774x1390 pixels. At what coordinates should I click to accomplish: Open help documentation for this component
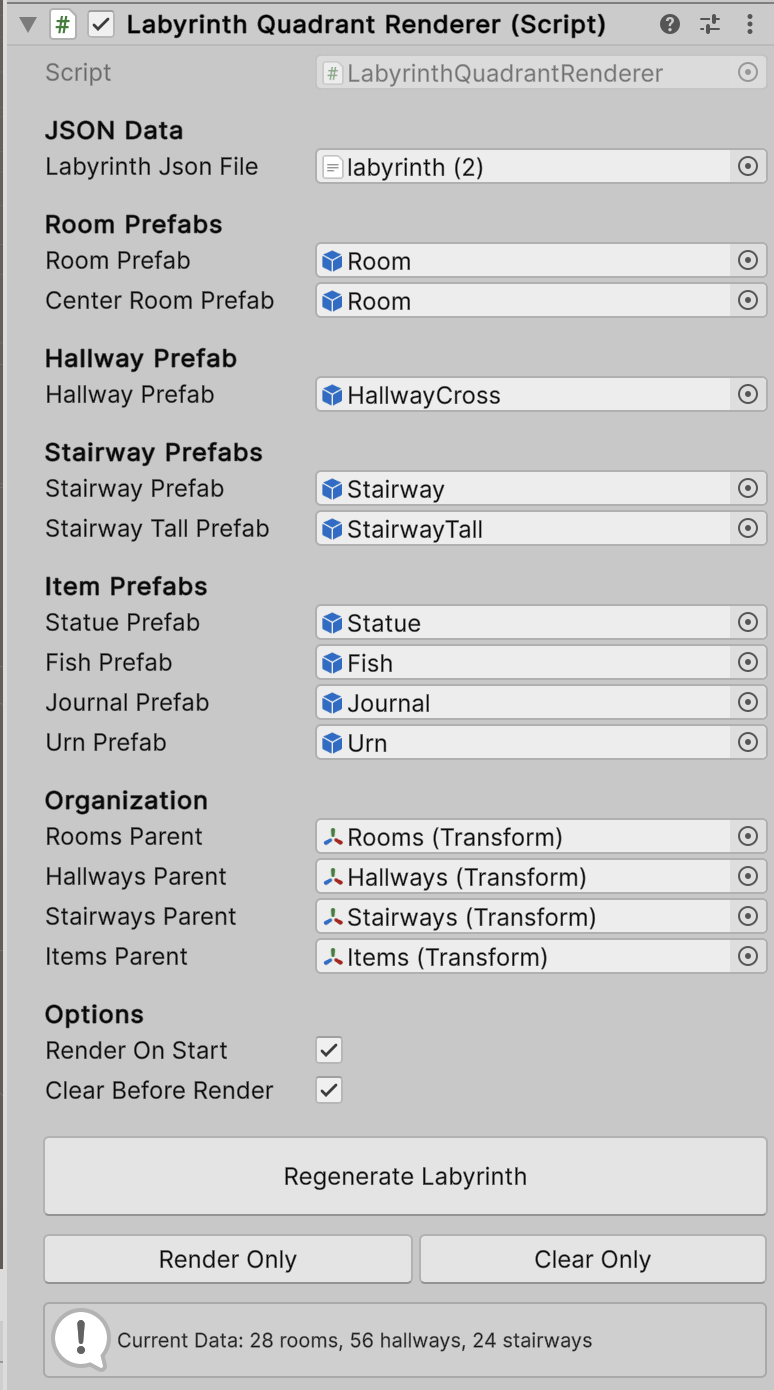click(x=669, y=24)
